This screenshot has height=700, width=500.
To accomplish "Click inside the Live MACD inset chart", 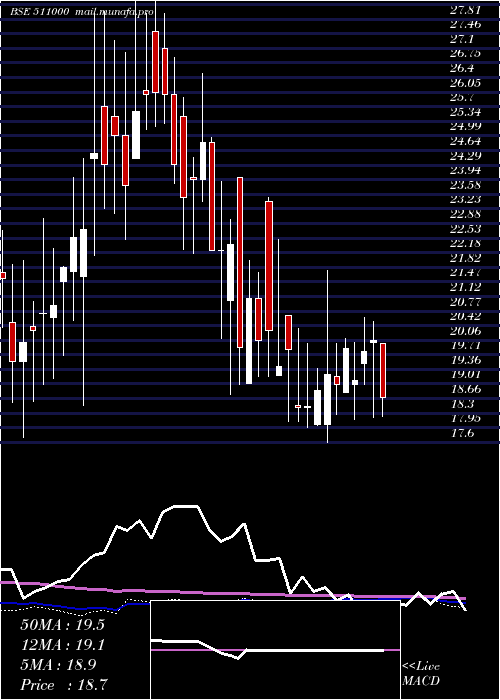I will point(275,650).
